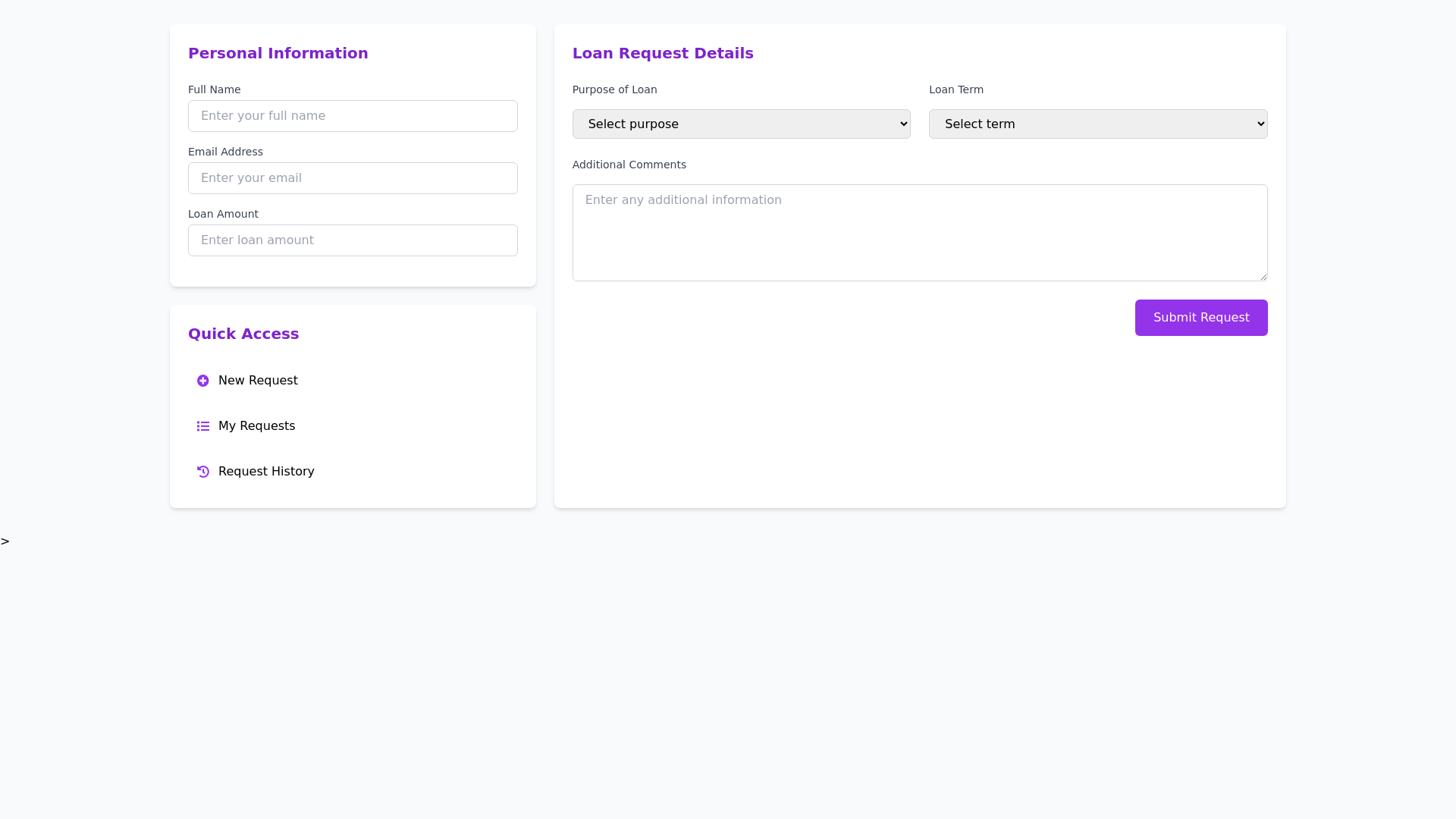The image size is (1456, 819).
Task: Submit the loan request
Action: [x=1201, y=318]
